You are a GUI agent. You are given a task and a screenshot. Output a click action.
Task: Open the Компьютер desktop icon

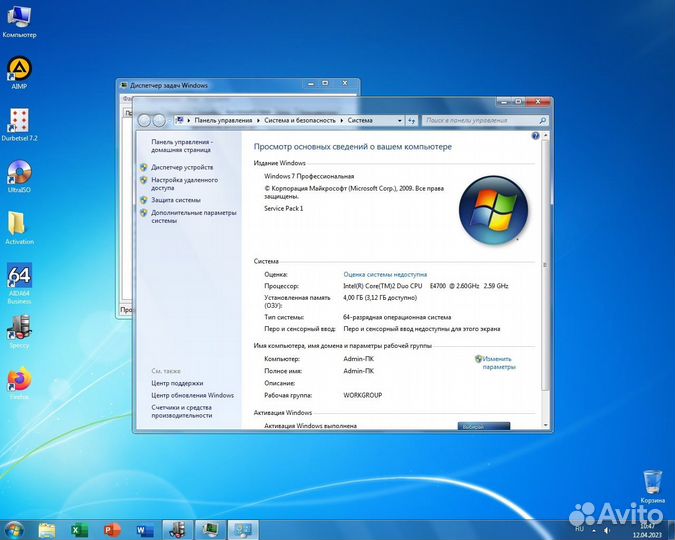coord(19,22)
